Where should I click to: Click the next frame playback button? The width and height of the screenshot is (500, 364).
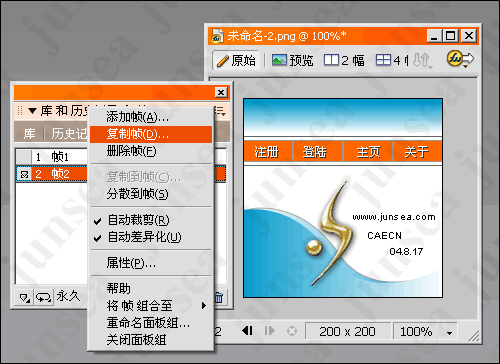point(269,331)
